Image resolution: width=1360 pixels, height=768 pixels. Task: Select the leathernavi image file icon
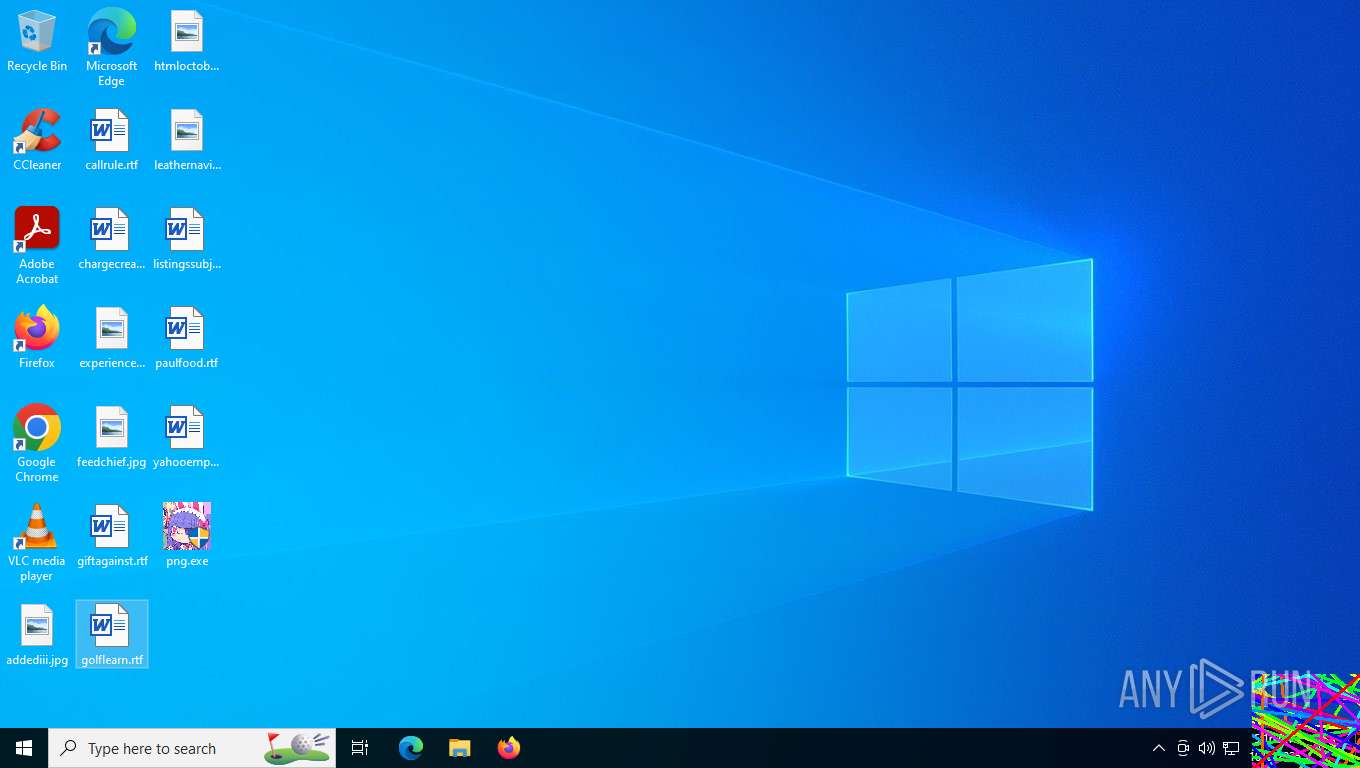[187, 141]
